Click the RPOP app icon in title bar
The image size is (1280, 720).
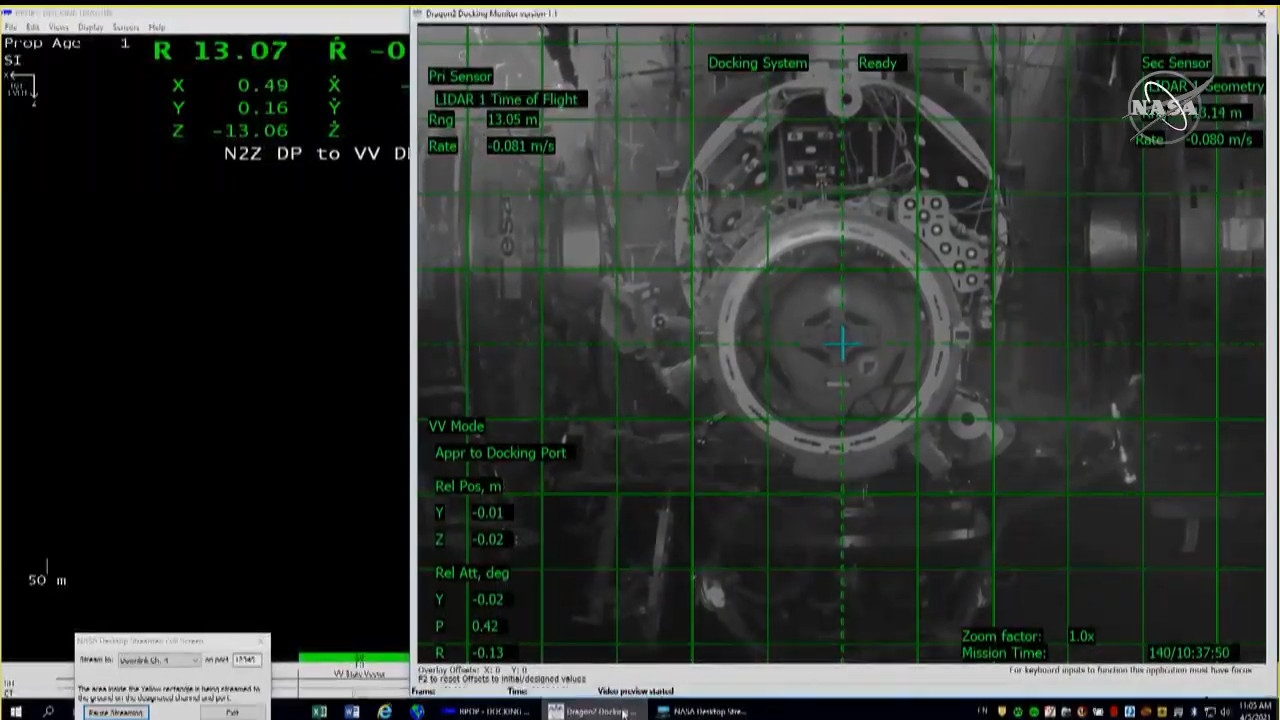tap(6, 13)
